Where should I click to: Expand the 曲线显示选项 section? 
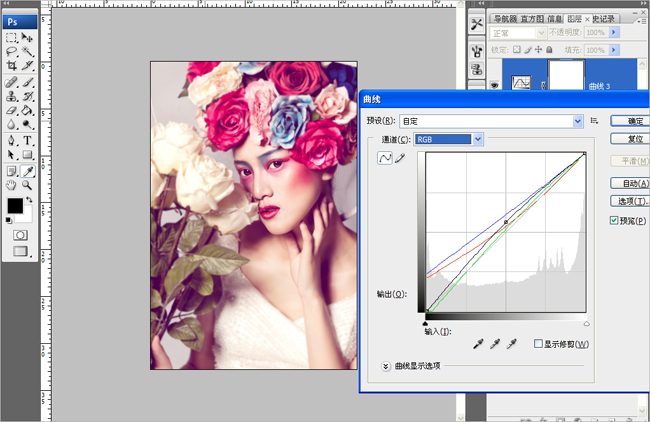[386, 366]
